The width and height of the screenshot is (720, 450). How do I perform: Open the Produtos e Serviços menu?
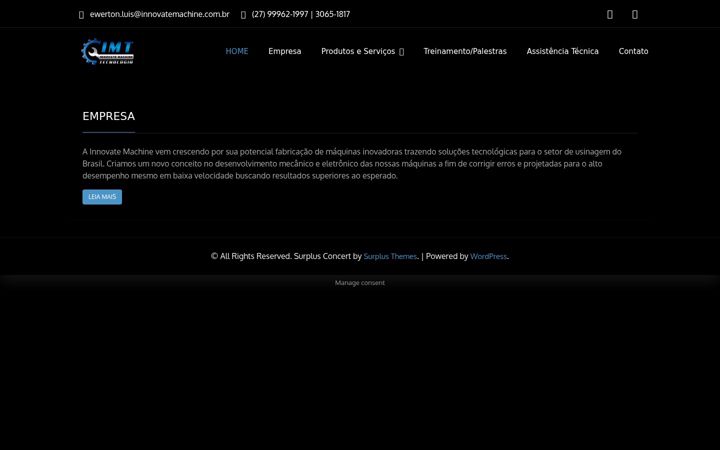click(358, 51)
